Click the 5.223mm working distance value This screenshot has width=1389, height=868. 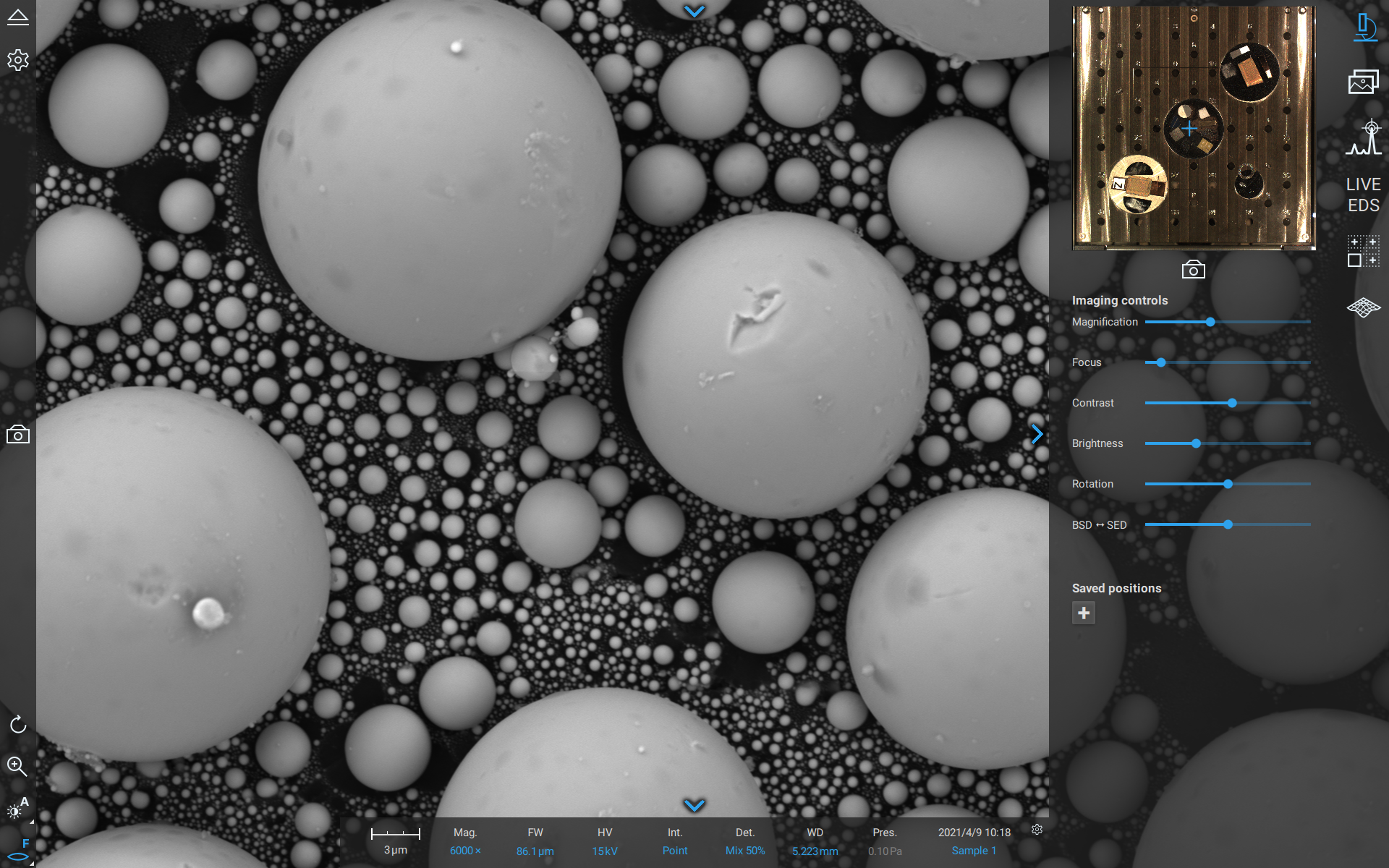(815, 851)
